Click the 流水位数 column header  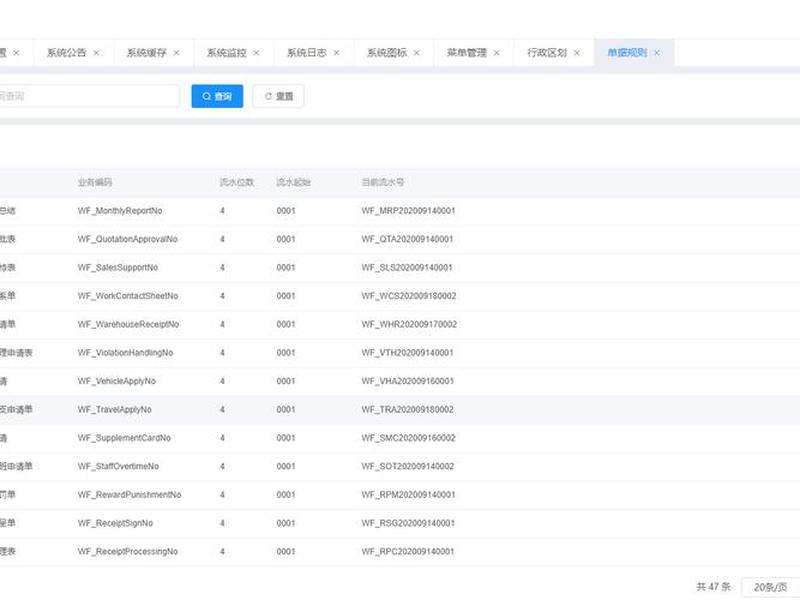click(x=237, y=182)
